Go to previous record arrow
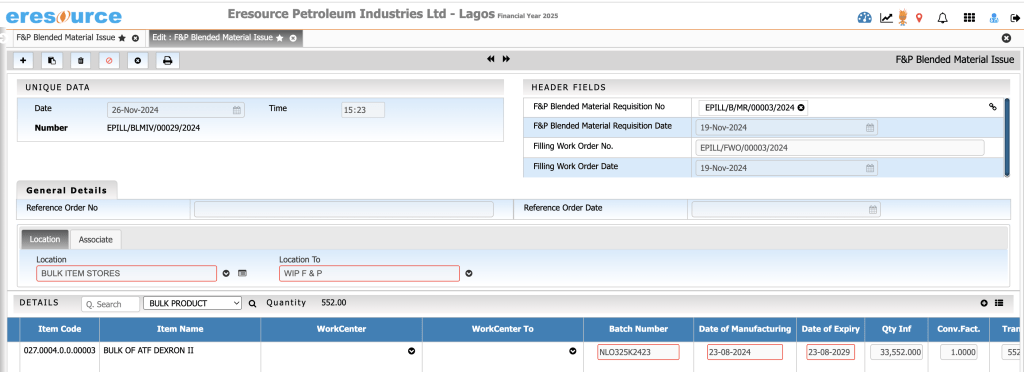Image resolution: width=1024 pixels, height=372 pixels. (491, 59)
